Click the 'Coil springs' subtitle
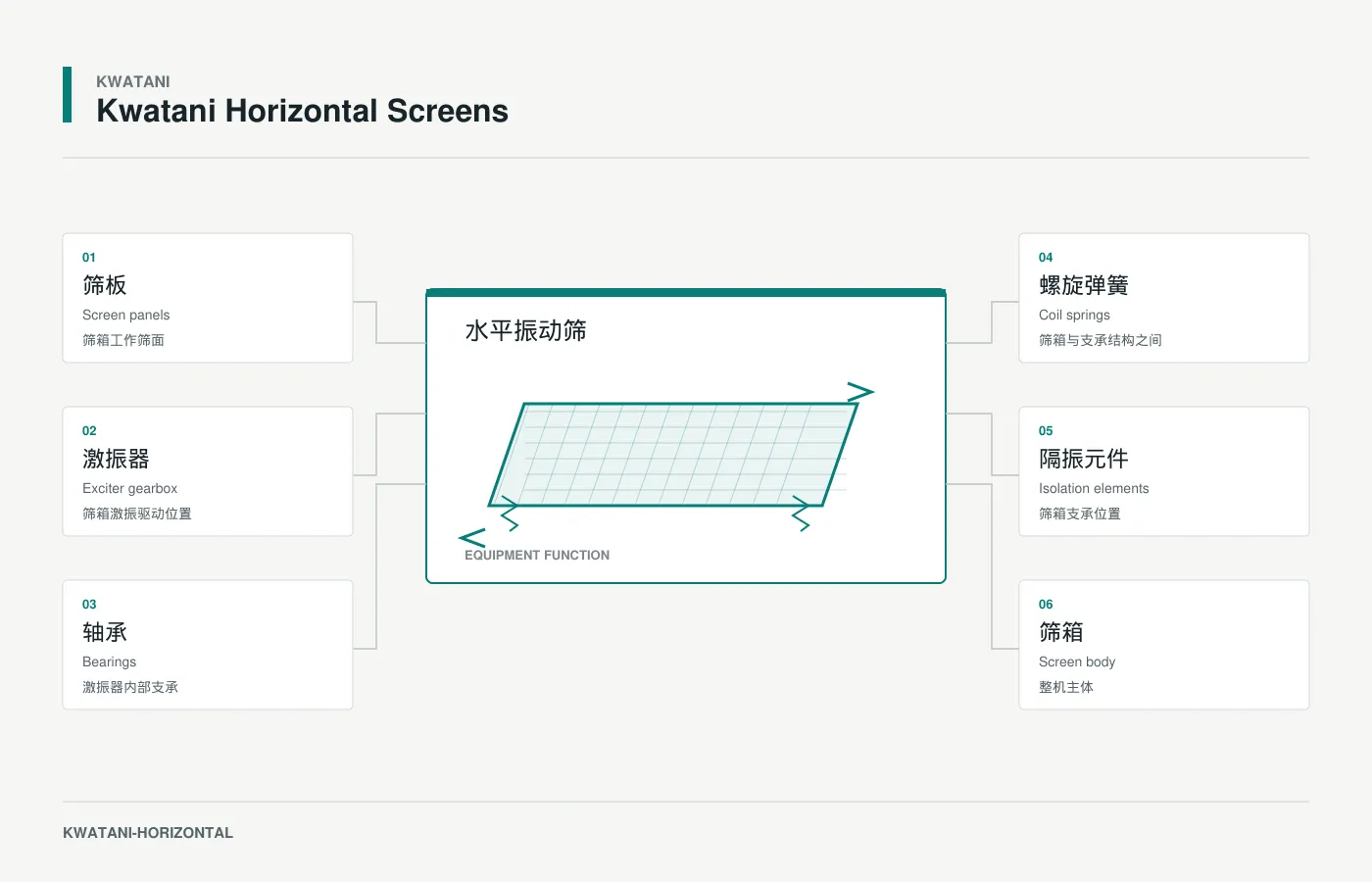Screen dimensions: 1372x882 [1074, 315]
